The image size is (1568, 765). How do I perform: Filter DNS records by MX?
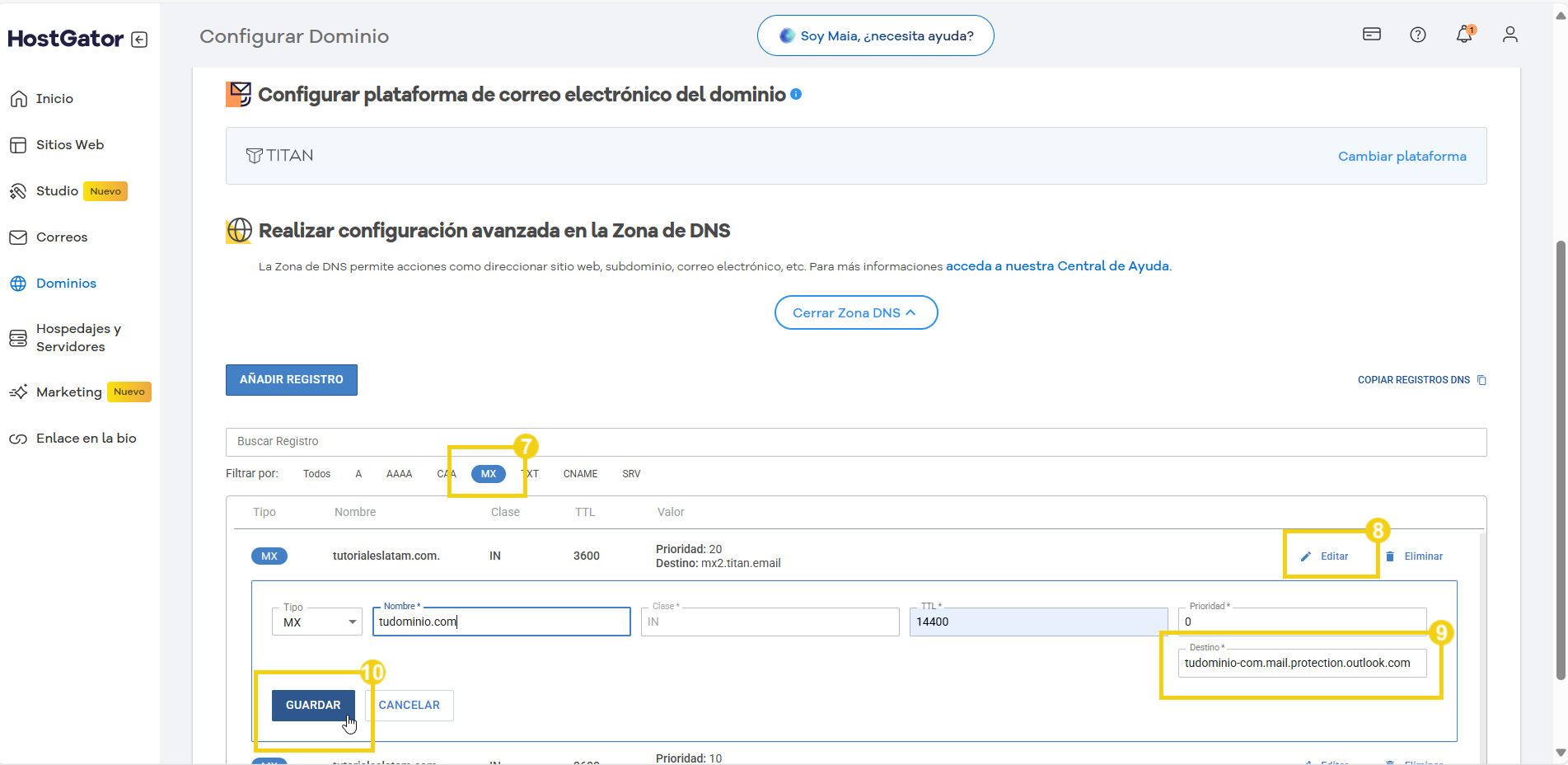(x=489, y=474)
